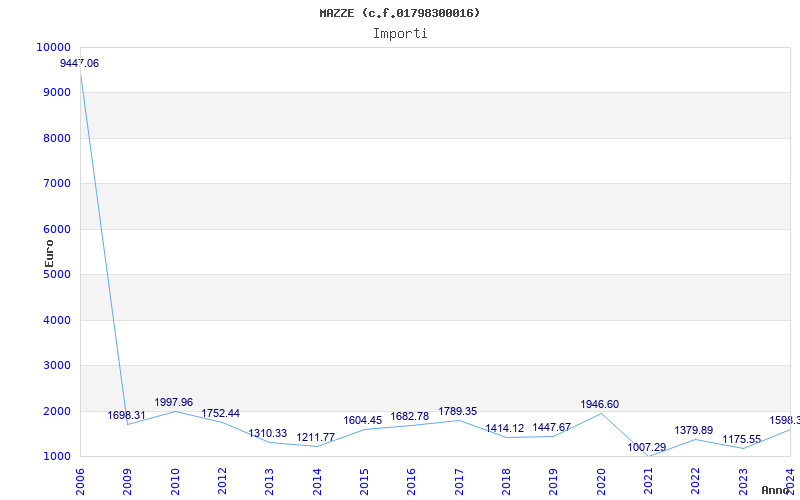This screenshot has height=500, width=800.
Task: Click the 2019 year label
Action: (x=554, y=481)
